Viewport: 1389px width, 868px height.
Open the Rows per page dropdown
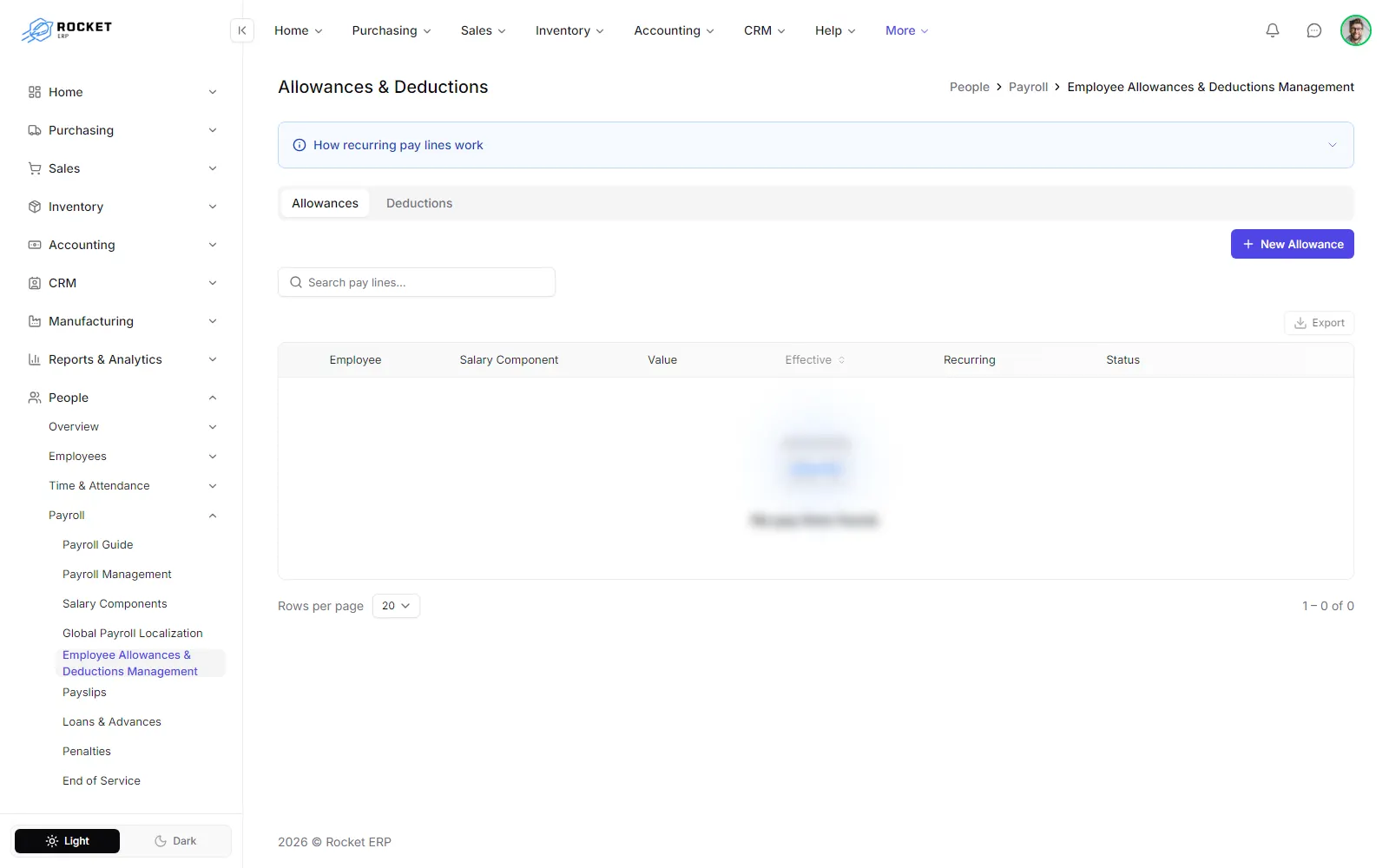(x=396, y=606)
